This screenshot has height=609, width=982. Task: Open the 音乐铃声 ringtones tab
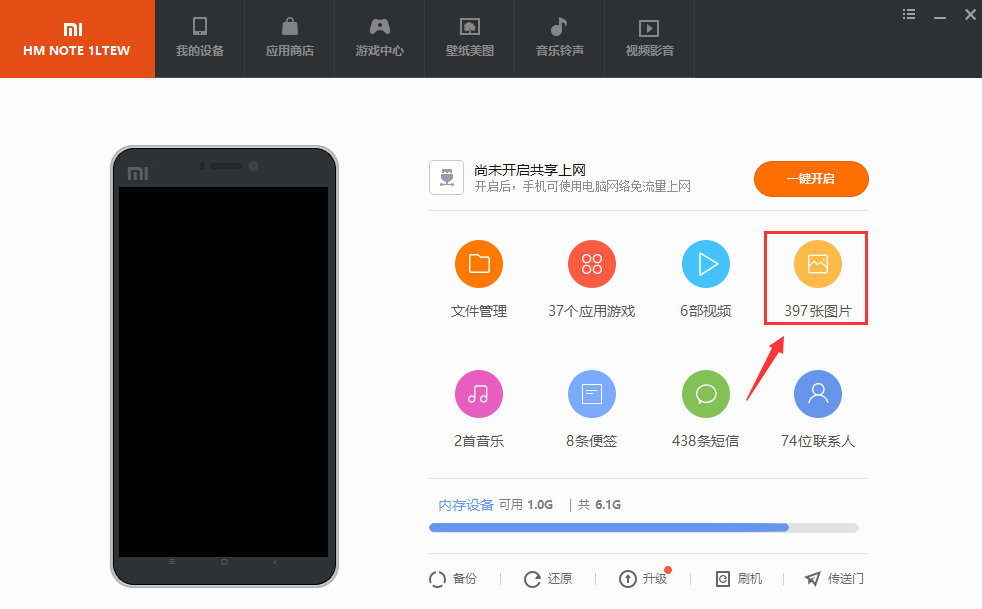[x=559, y=39]
